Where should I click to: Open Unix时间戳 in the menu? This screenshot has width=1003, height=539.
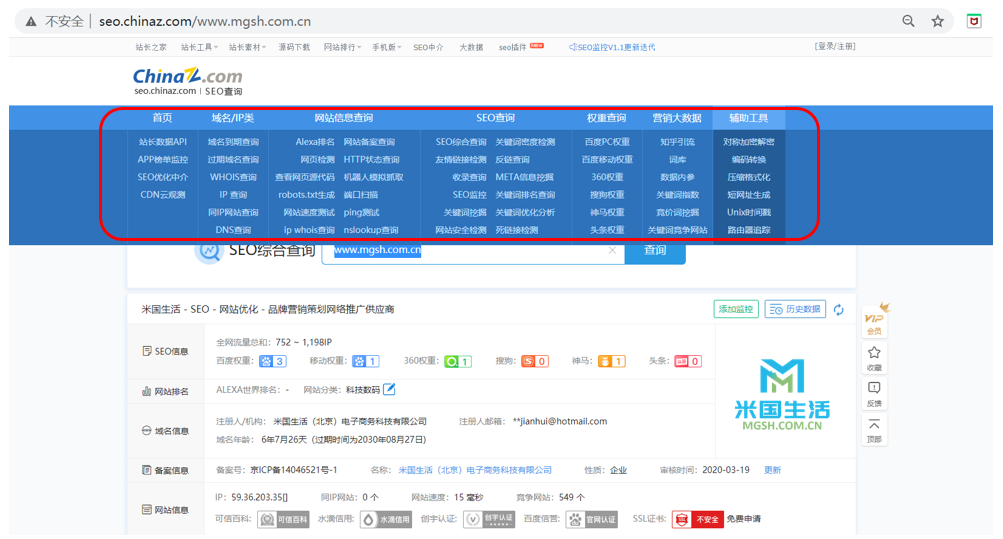tap(748, 212)
